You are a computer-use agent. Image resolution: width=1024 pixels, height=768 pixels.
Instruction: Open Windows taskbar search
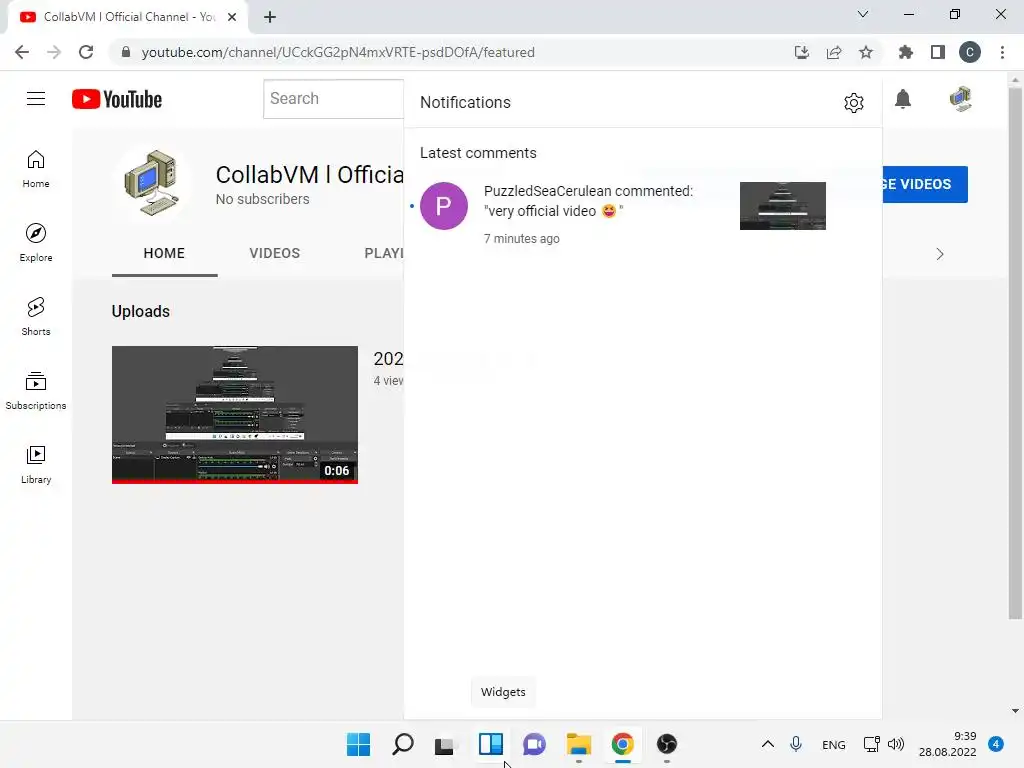pos(402,744)
